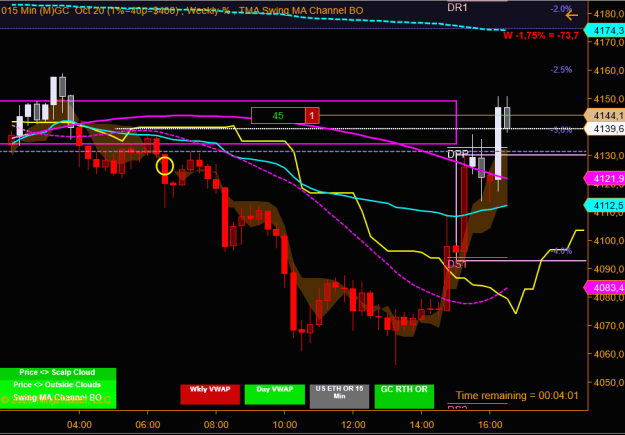Click the cyan 4174,3 price marker
Viewport: 625px width, 435px height.
click(x=605, y=30)
